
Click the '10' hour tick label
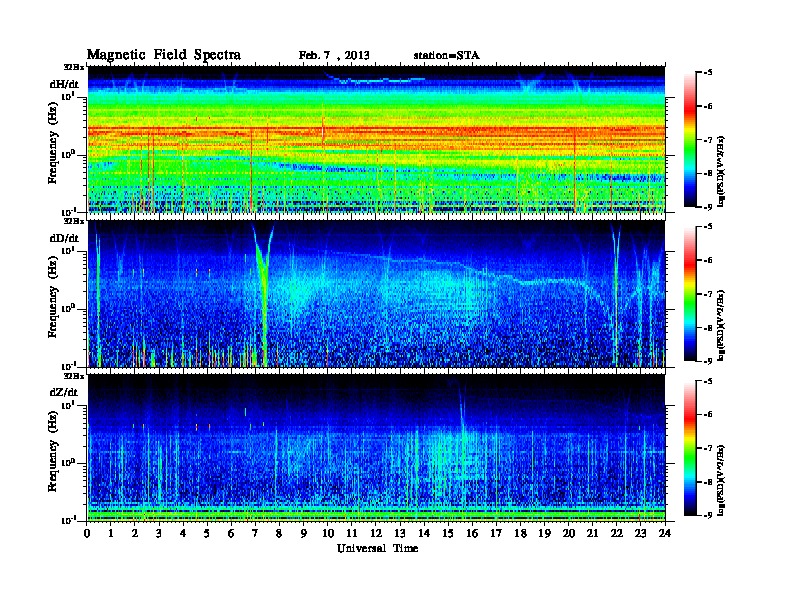(x=328, y=533)
